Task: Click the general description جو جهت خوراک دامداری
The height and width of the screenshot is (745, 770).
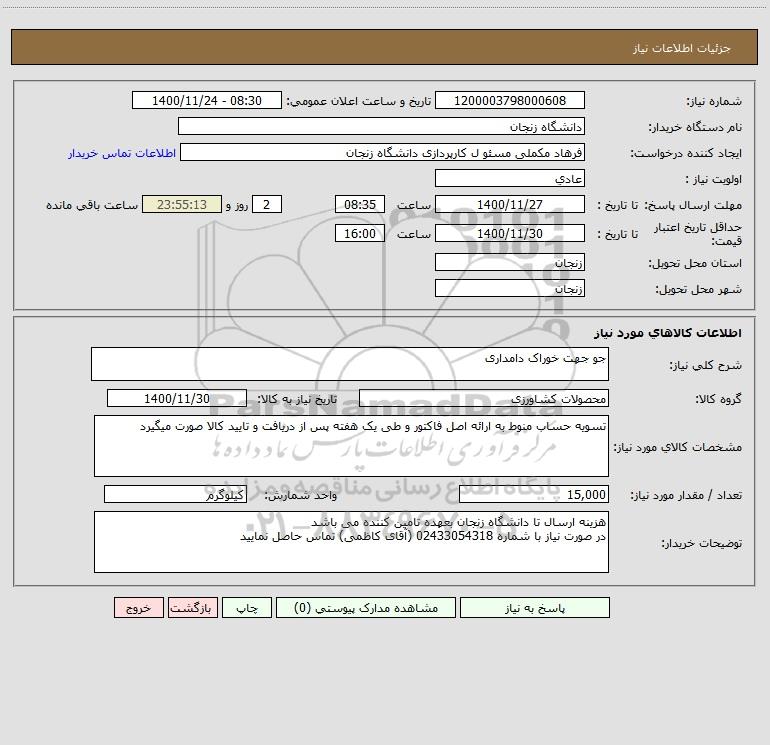Action: point(350,364)
